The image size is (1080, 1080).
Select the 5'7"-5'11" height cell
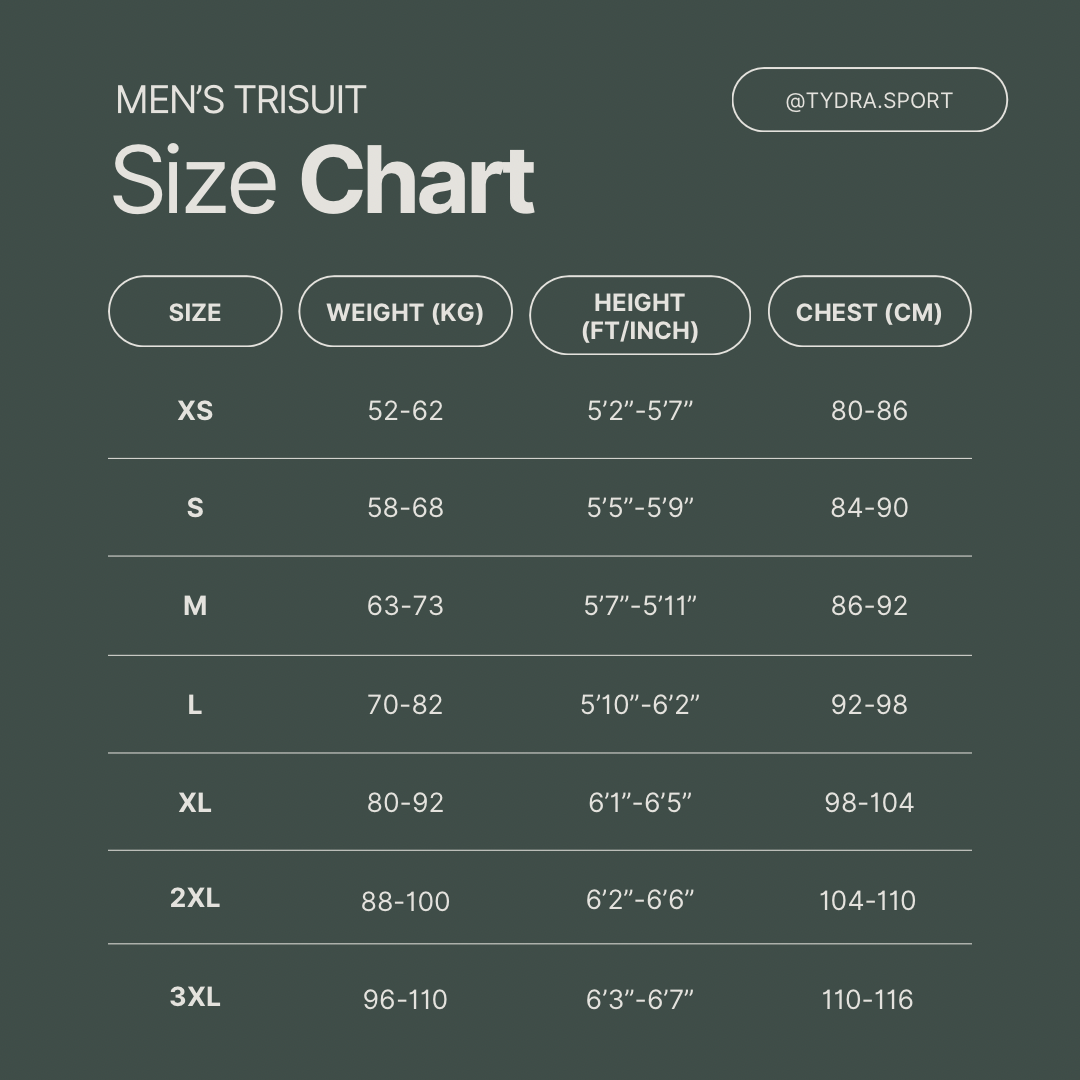pos(640,605)
